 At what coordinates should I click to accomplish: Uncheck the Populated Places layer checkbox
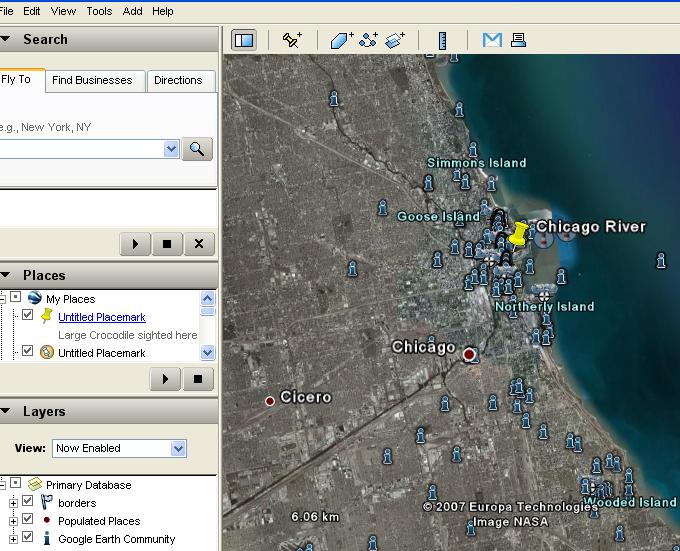tap(27, 518)
